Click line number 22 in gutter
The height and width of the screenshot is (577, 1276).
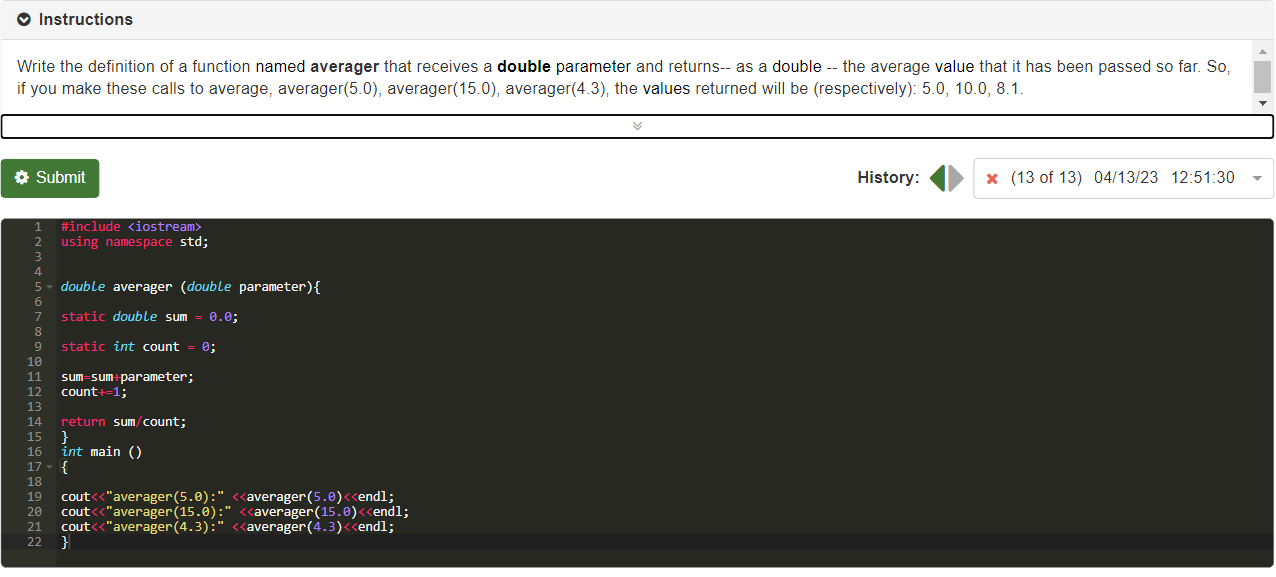[35, 542]
